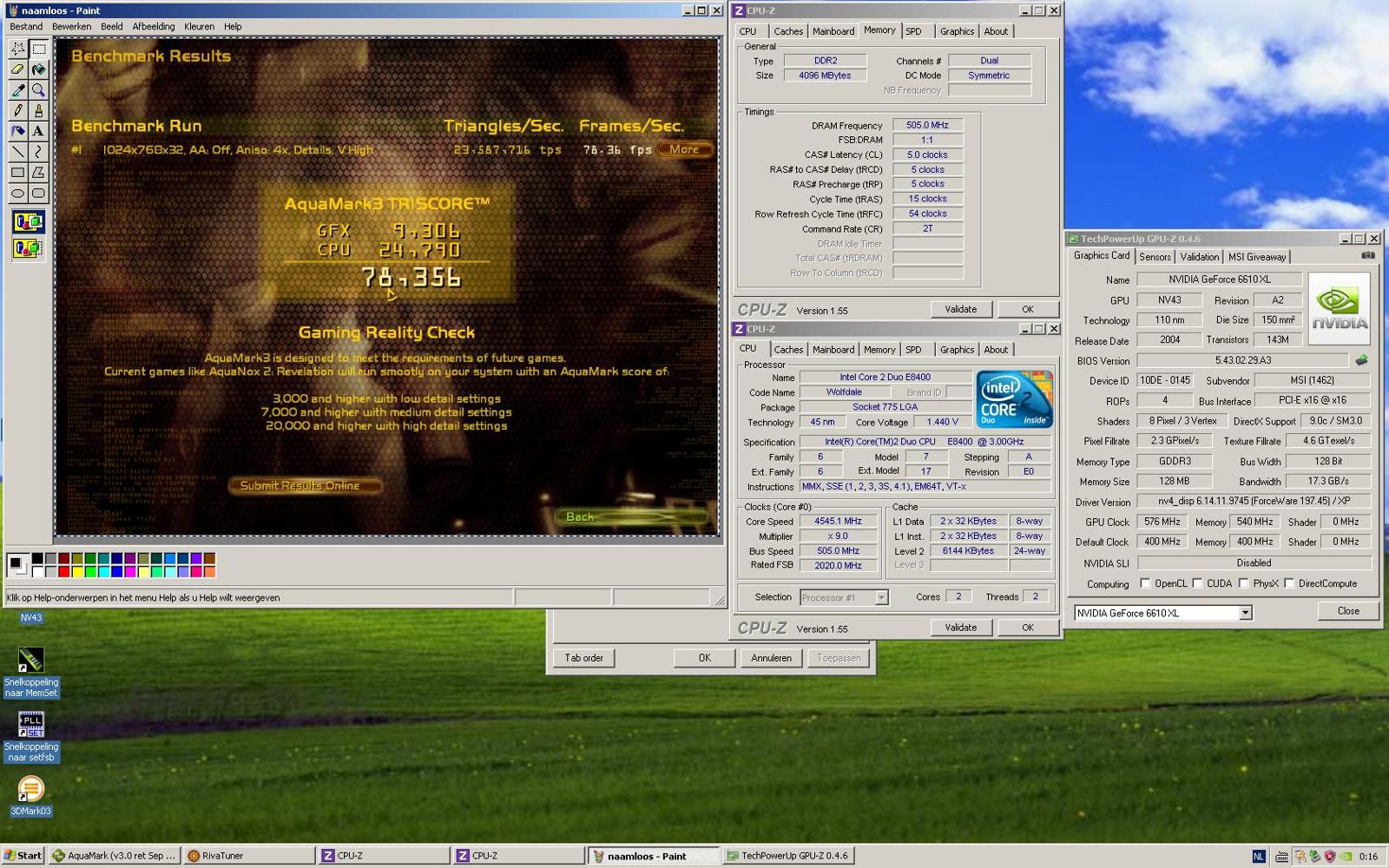Click the Windows Start button
1389x868 pixels.
(x=23, y=856)
